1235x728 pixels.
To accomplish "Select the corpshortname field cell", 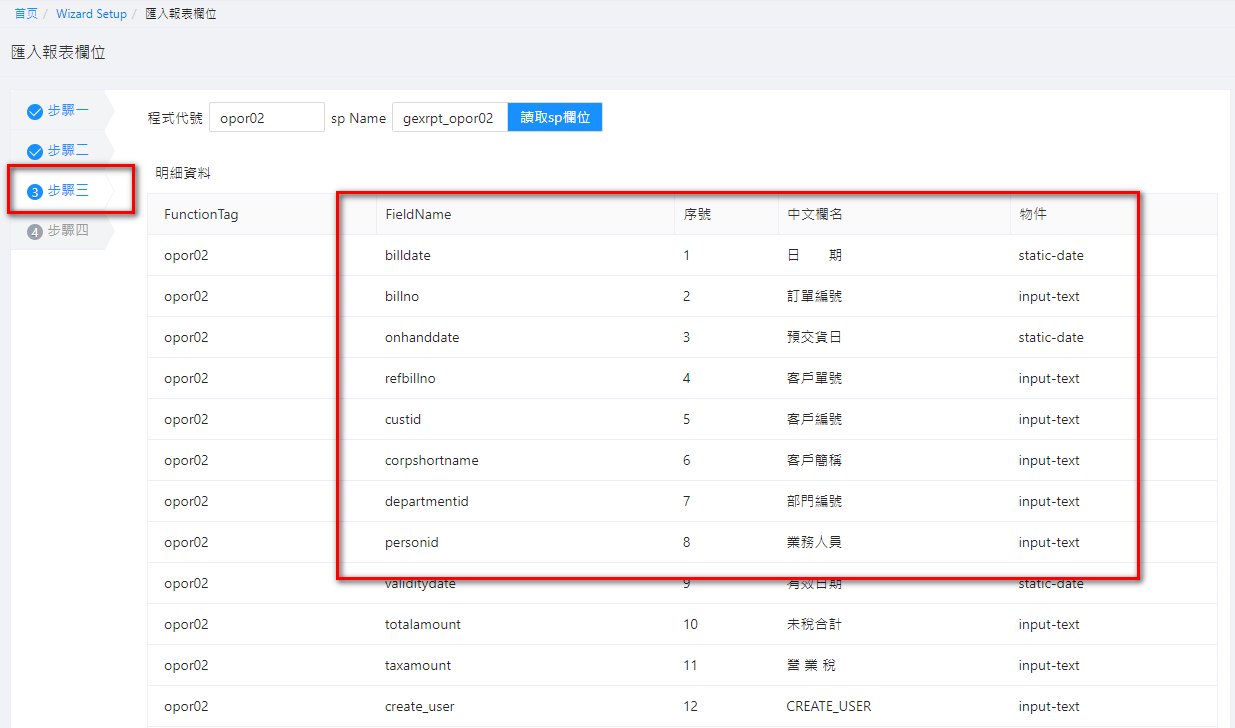I will [x=431, y=460].
